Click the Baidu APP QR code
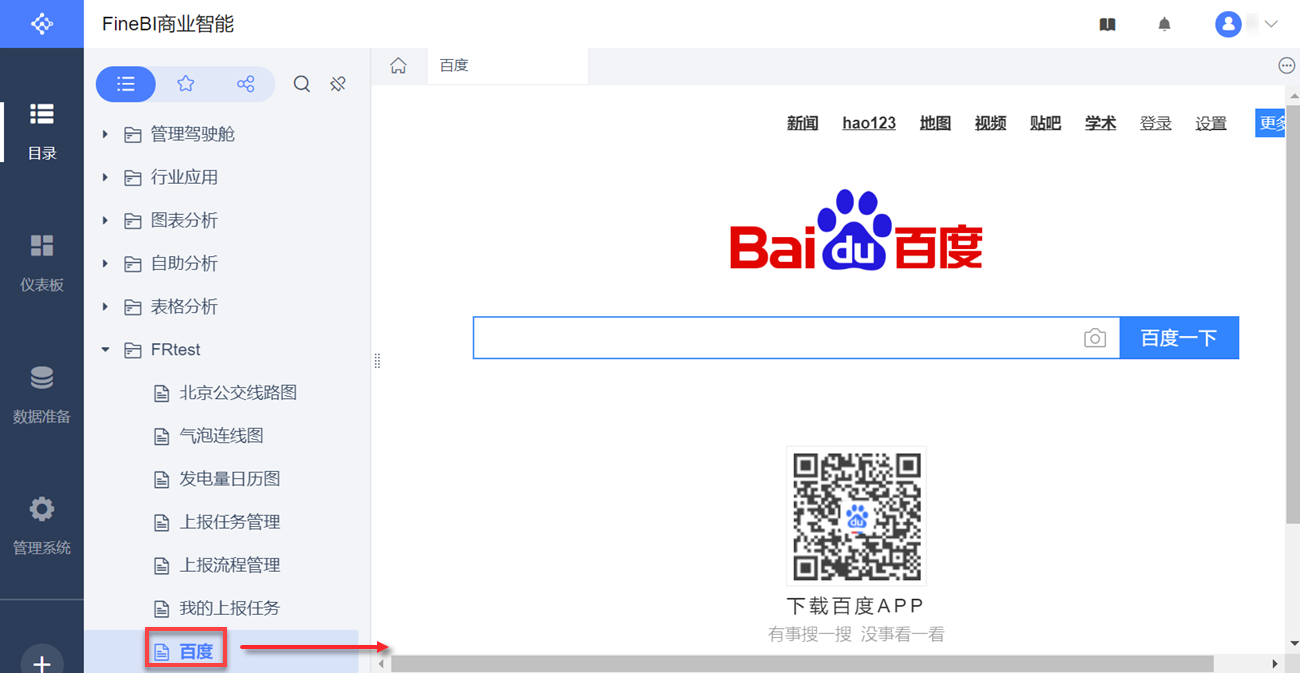Screen dimensions: 1300x673 (856, 516)
